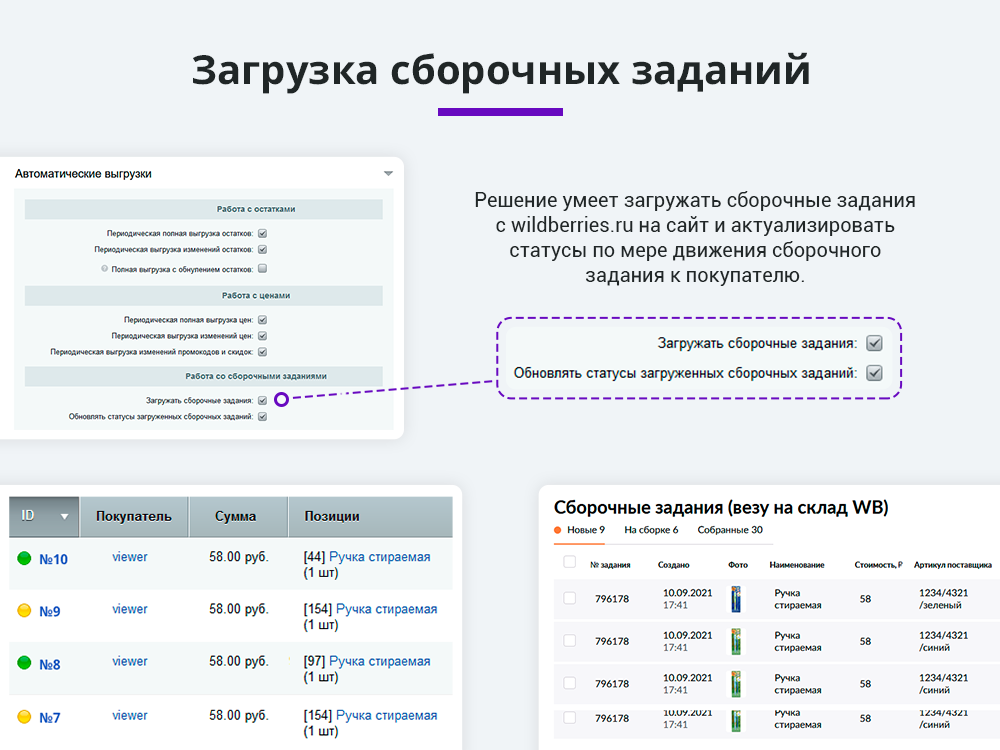This screenshot has height=750, width=1000.
Task: Enable 'Полная выгрузка с обнулением остатков' checkbox
Action: pyautogui.click(x=262, y=268)
